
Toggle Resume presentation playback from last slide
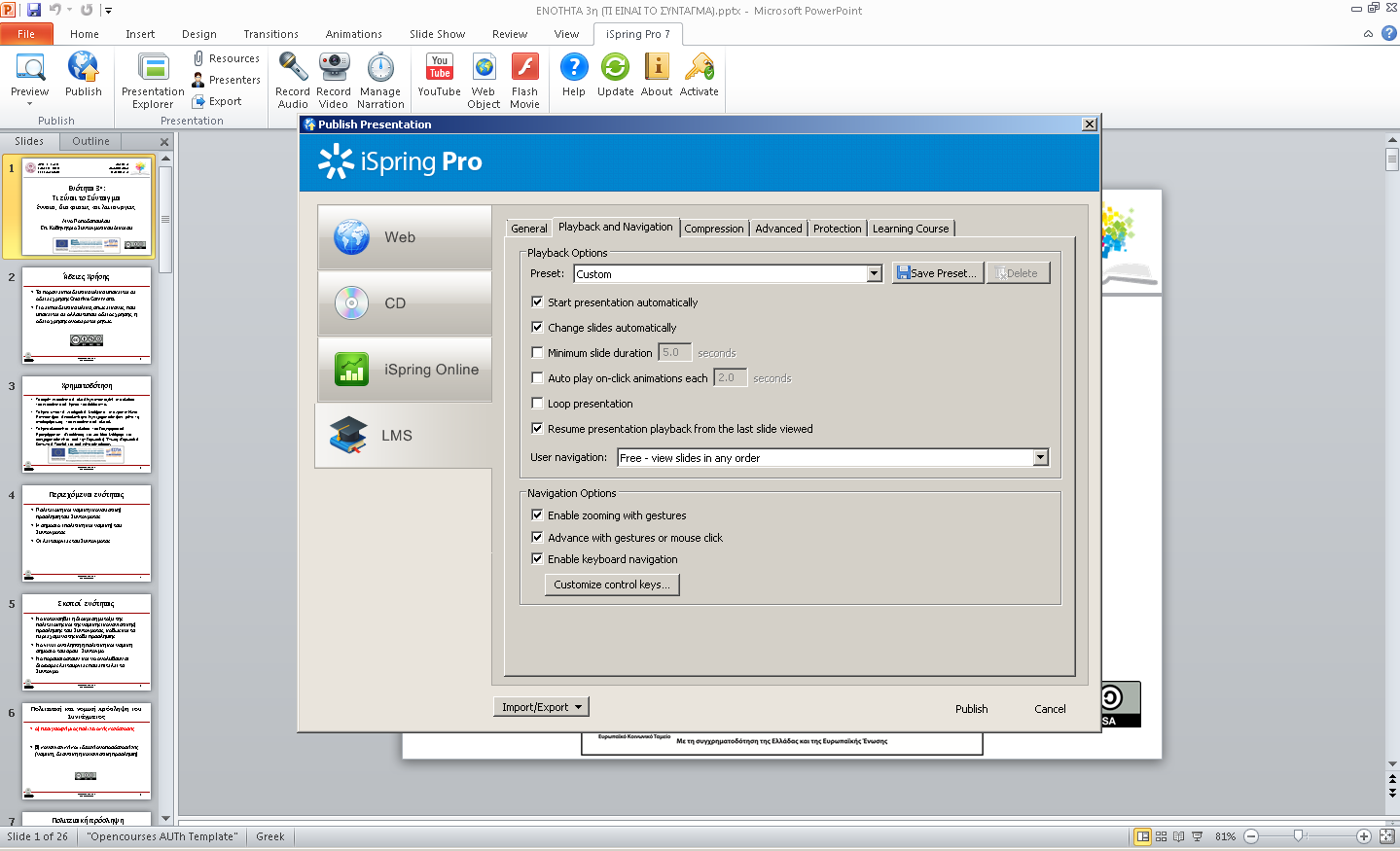[x=537, y=429]
